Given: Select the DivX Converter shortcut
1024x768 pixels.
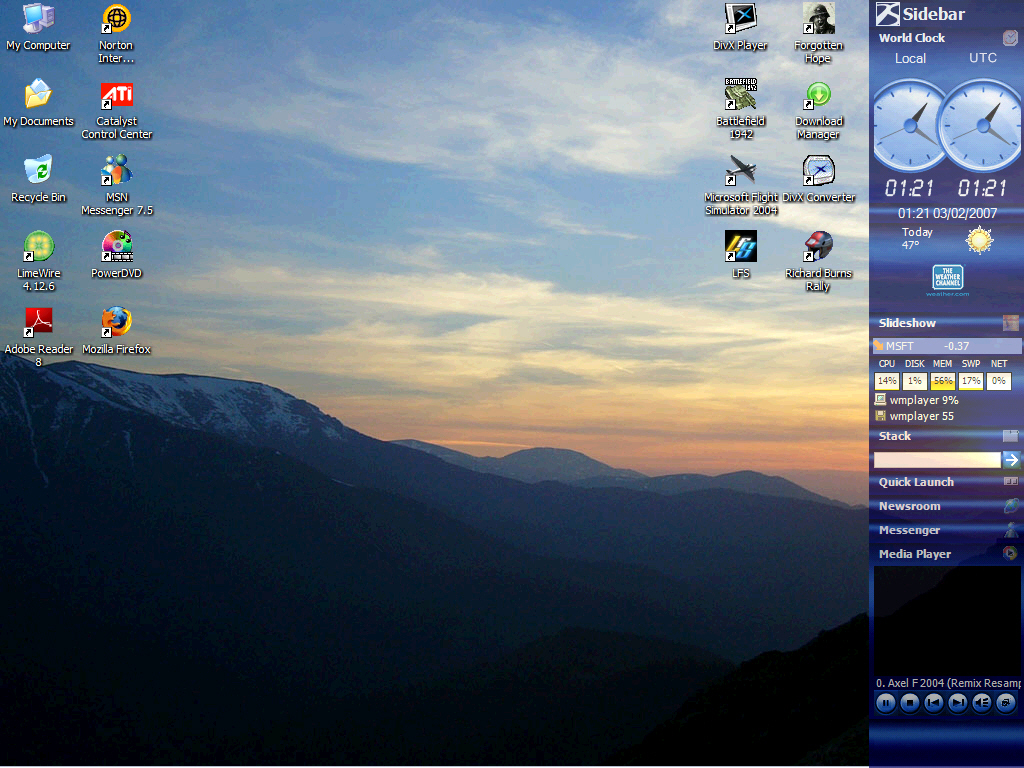Looking at the screenshot, I should tap(818, 179).
